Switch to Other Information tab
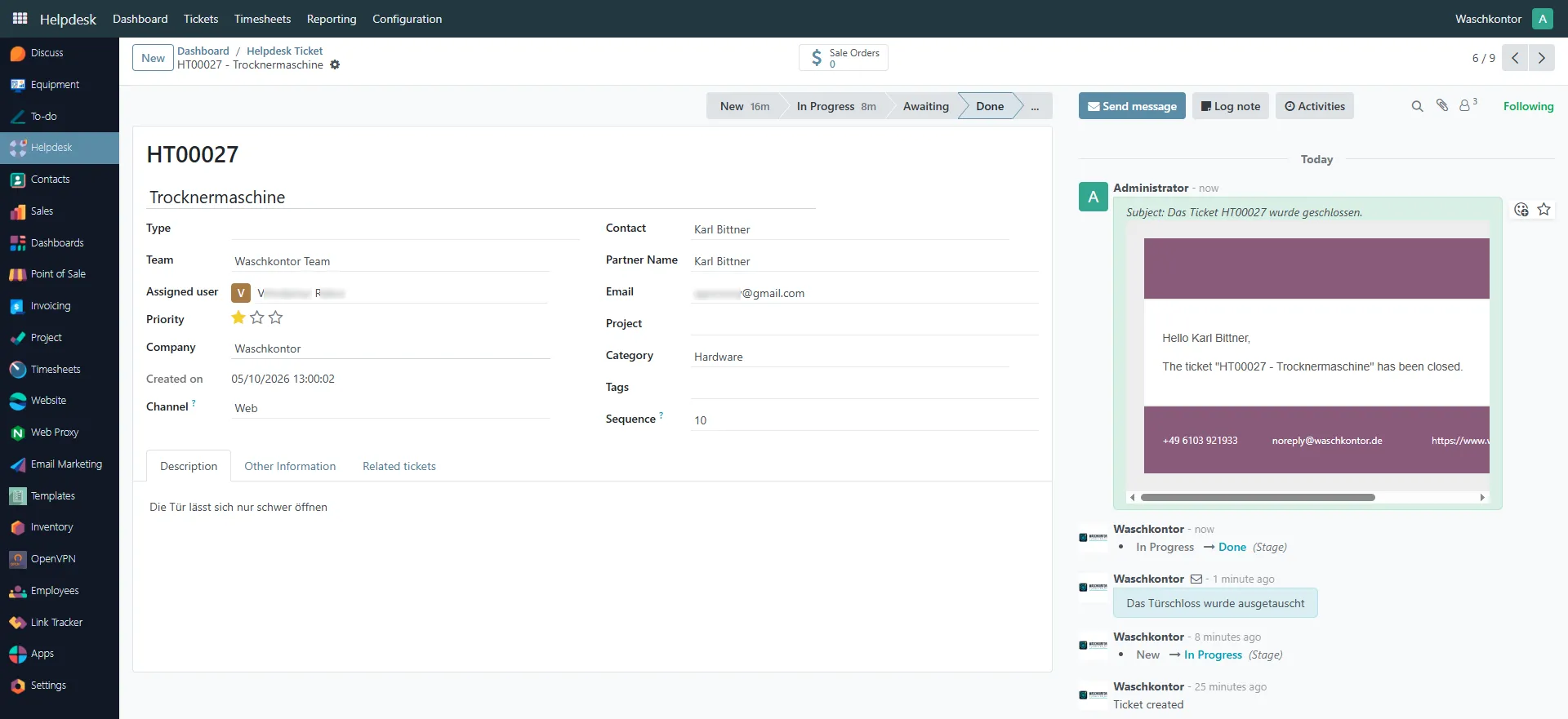 tap(290, 466)
